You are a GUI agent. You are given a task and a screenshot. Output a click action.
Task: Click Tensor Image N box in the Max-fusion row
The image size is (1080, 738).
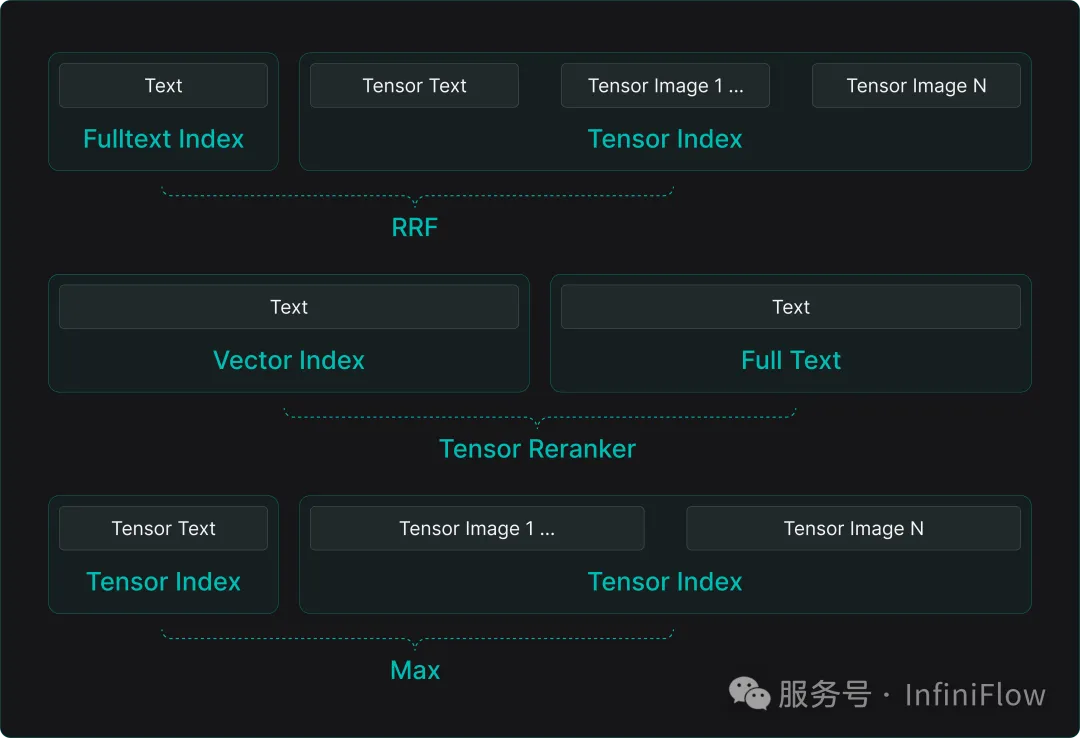[853, 529]
